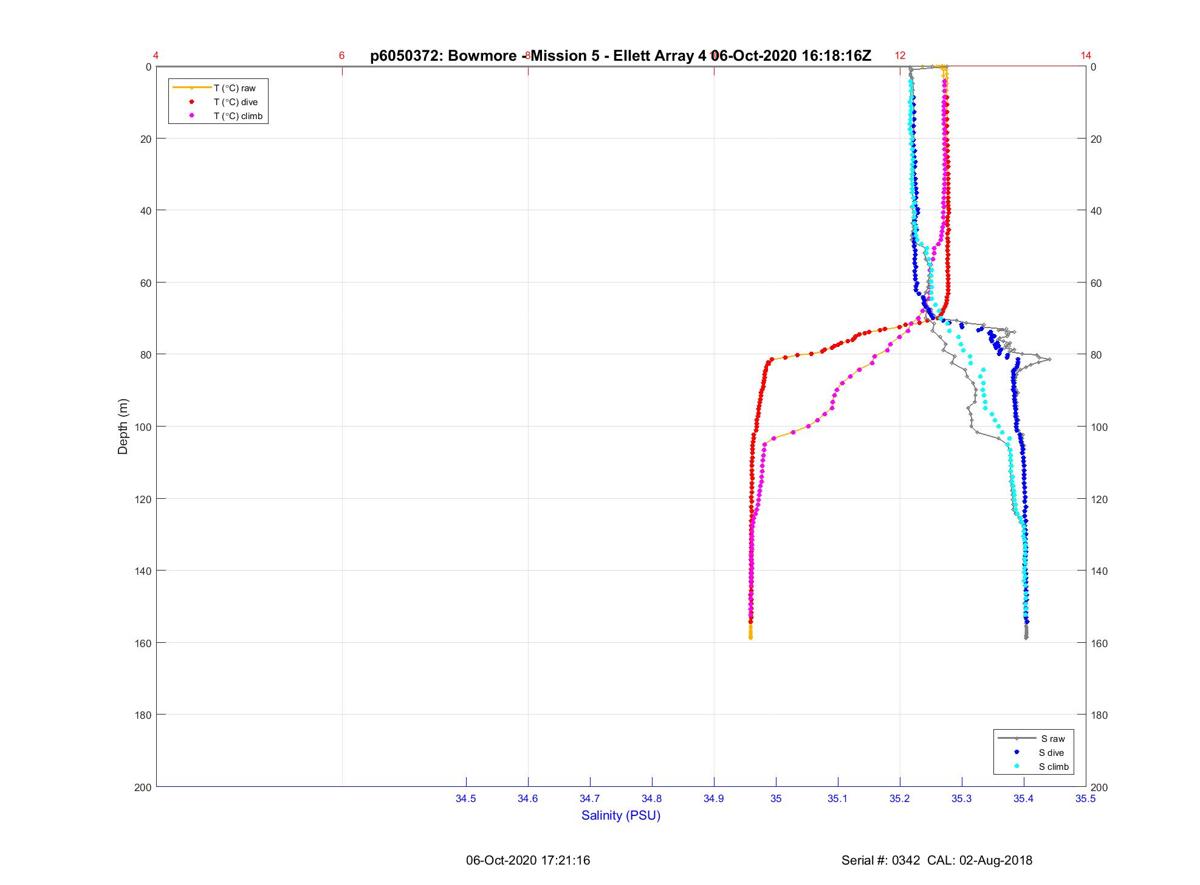
Task: Click depth tick '140' on the right axis
Action: [1100, 571]
